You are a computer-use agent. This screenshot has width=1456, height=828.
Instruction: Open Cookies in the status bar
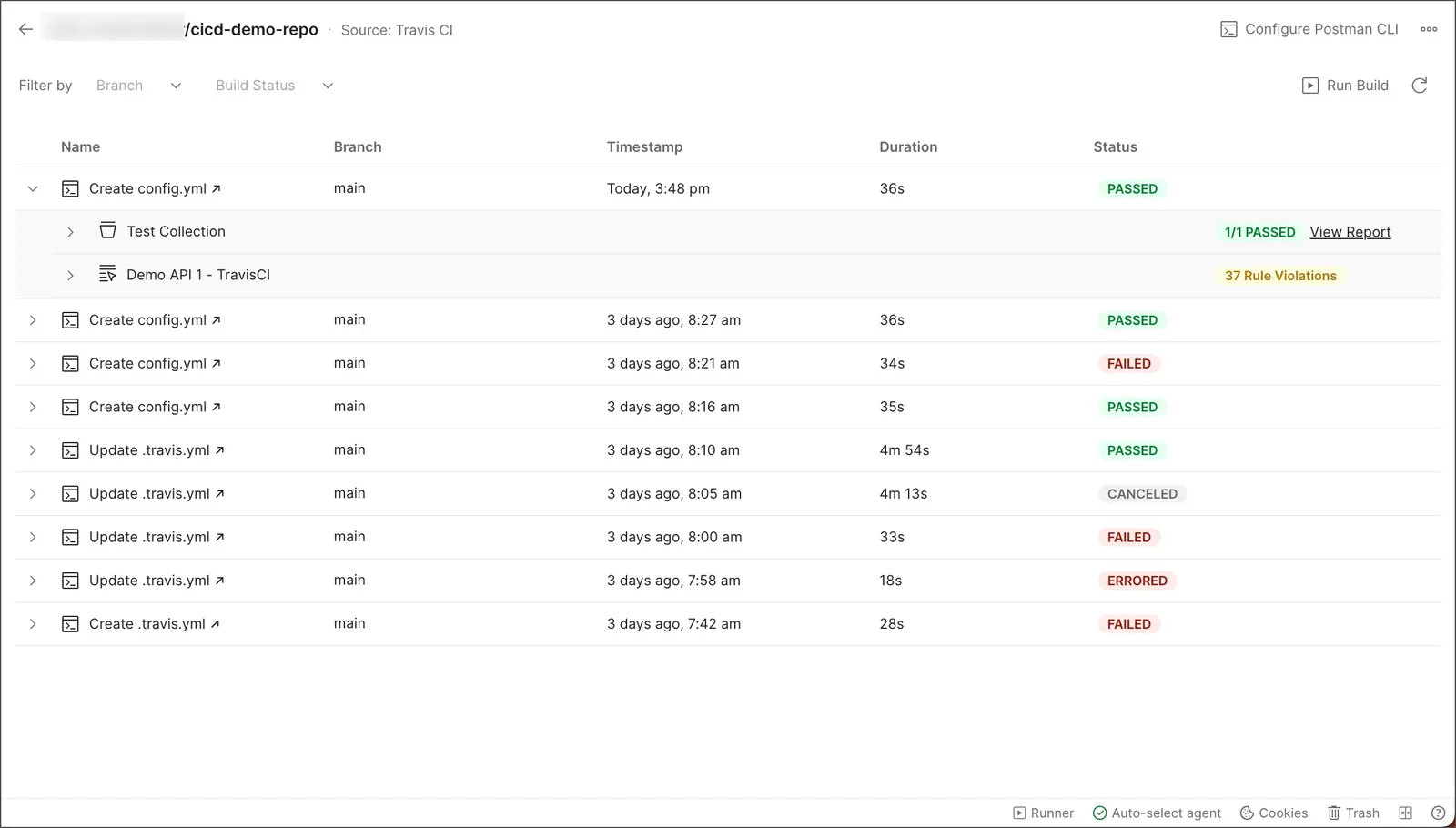click(1274, 813)
